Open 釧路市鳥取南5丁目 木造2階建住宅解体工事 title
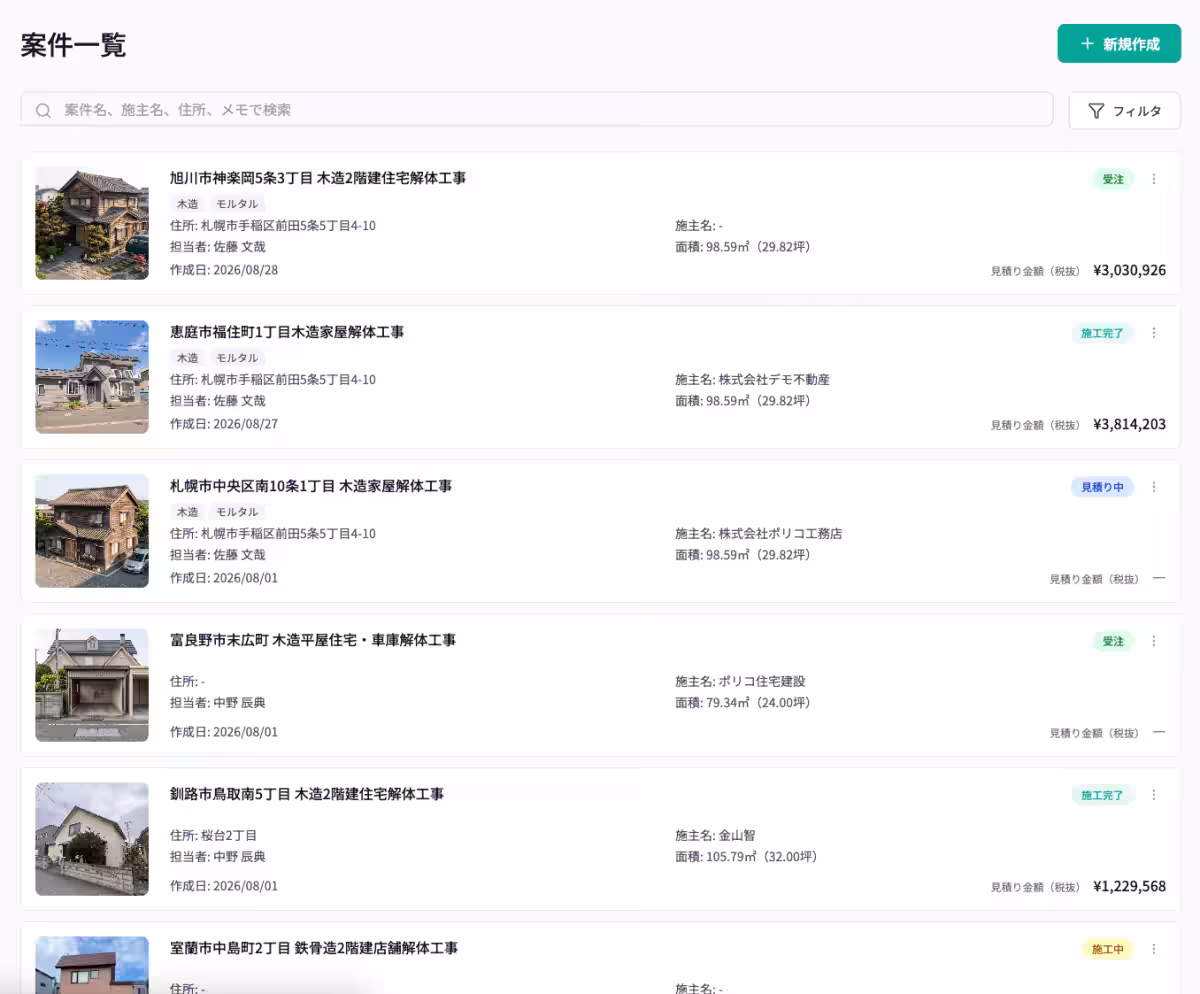Image resolution: width=1200 pixels, height=994 pixels. [x=307, y=794]
